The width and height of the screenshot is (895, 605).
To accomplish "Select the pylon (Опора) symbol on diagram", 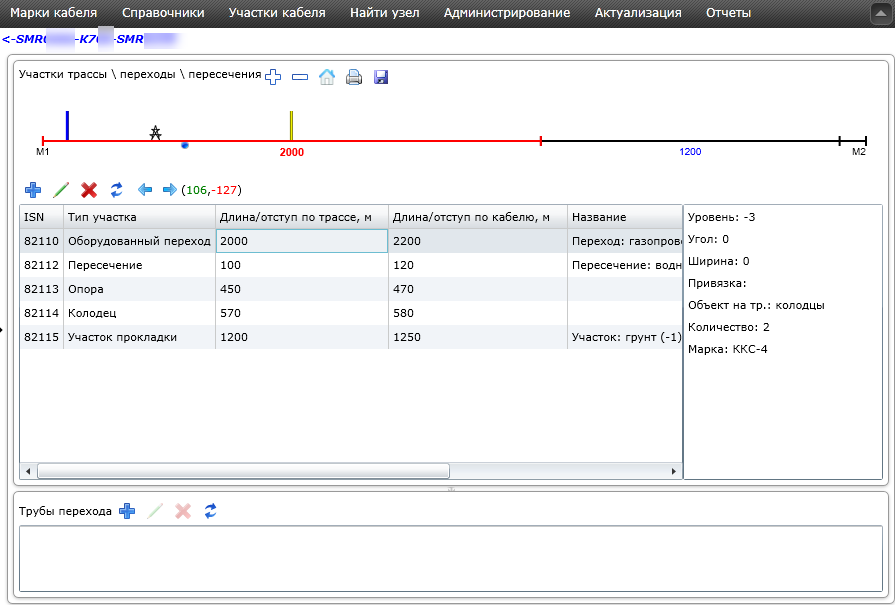I will click(x=155, y=133).
